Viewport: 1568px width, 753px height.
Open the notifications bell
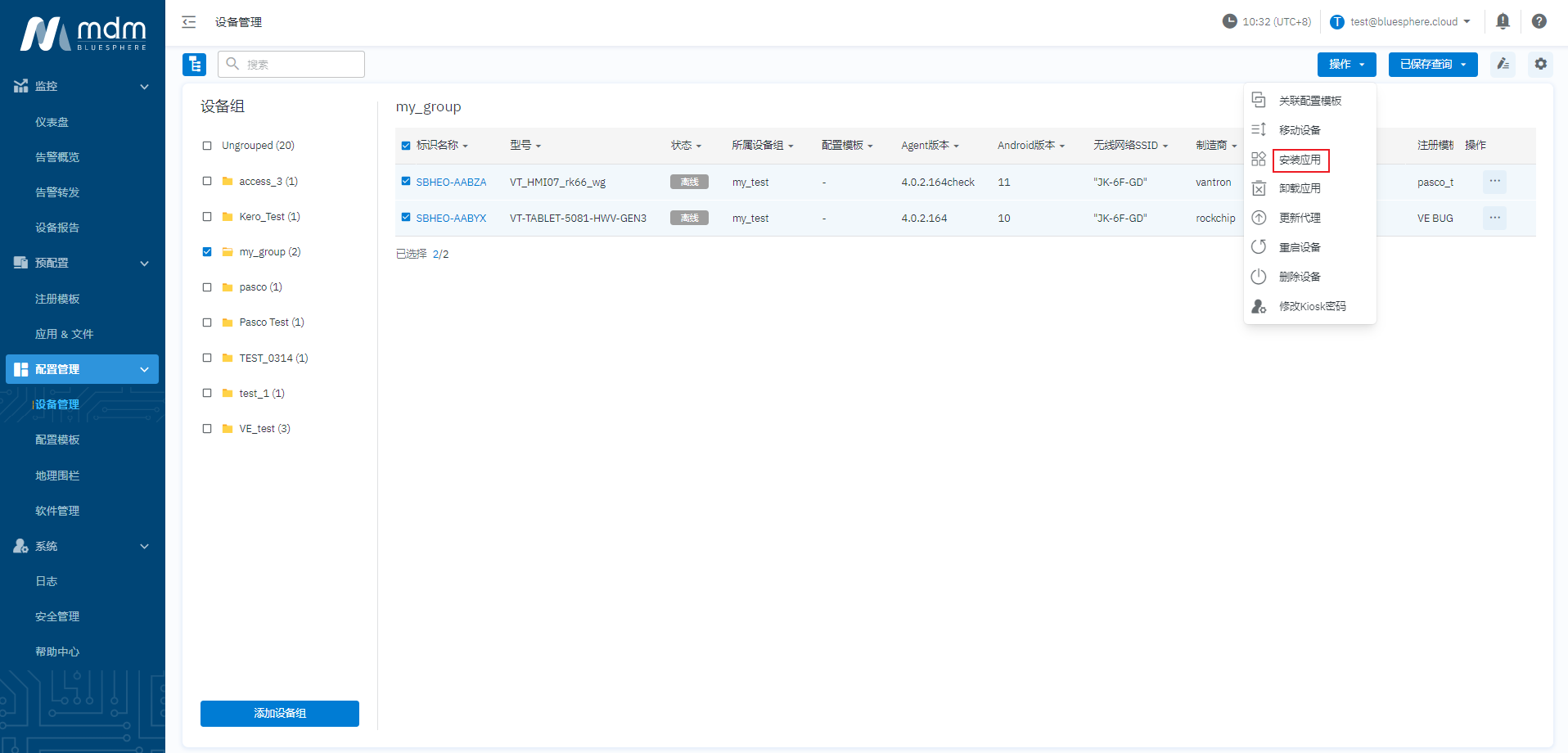[x=1503, y=21]
